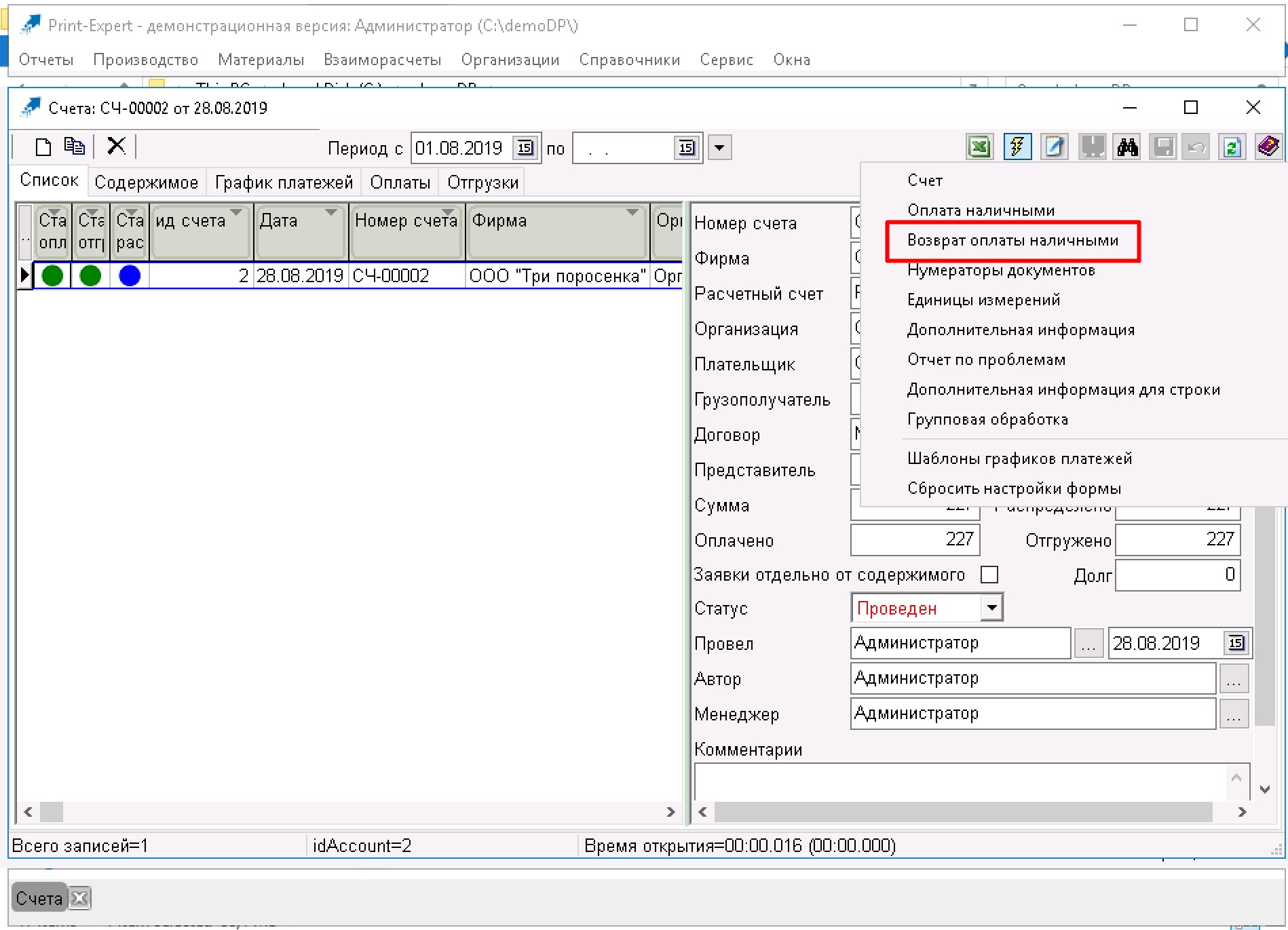This screenshot has height=930, width=1288.
Task: Click the ellipsis button beside Автор
Action: (1234, 678)
